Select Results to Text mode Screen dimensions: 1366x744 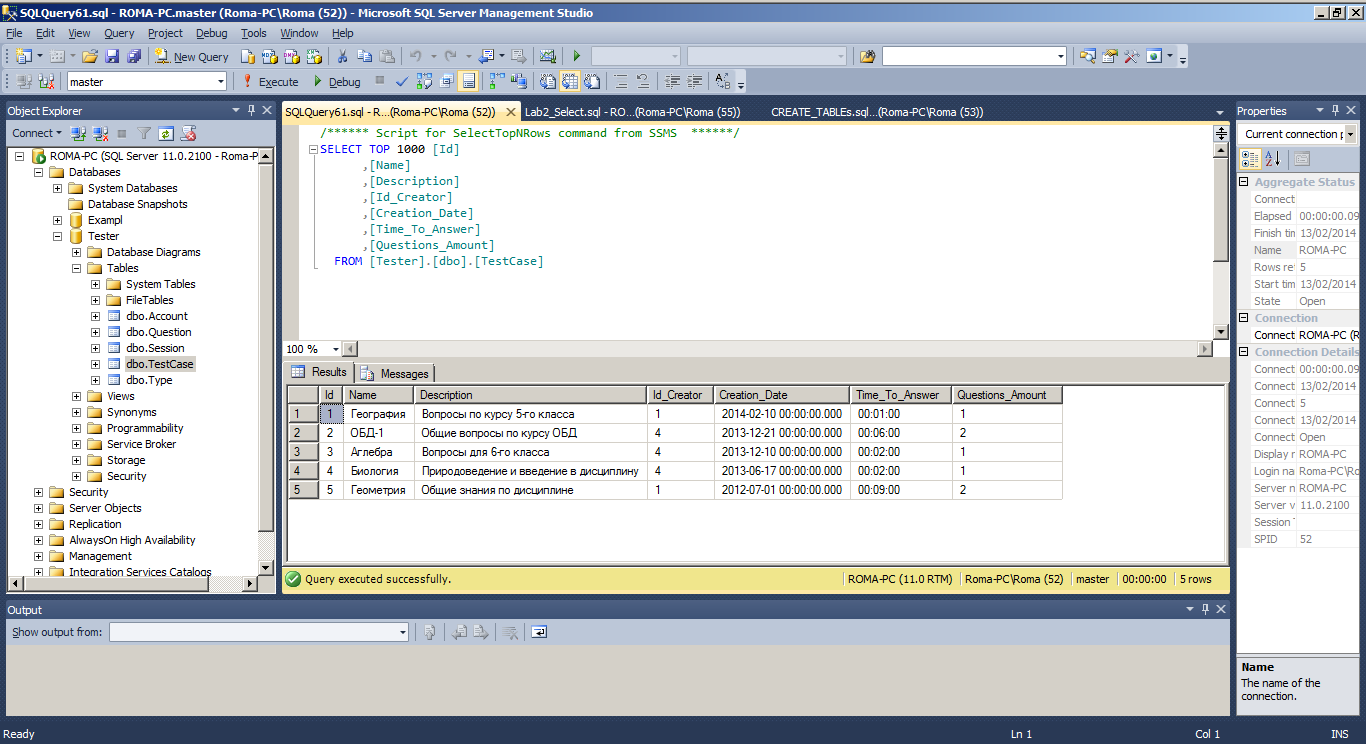click(x=547, y=81)
